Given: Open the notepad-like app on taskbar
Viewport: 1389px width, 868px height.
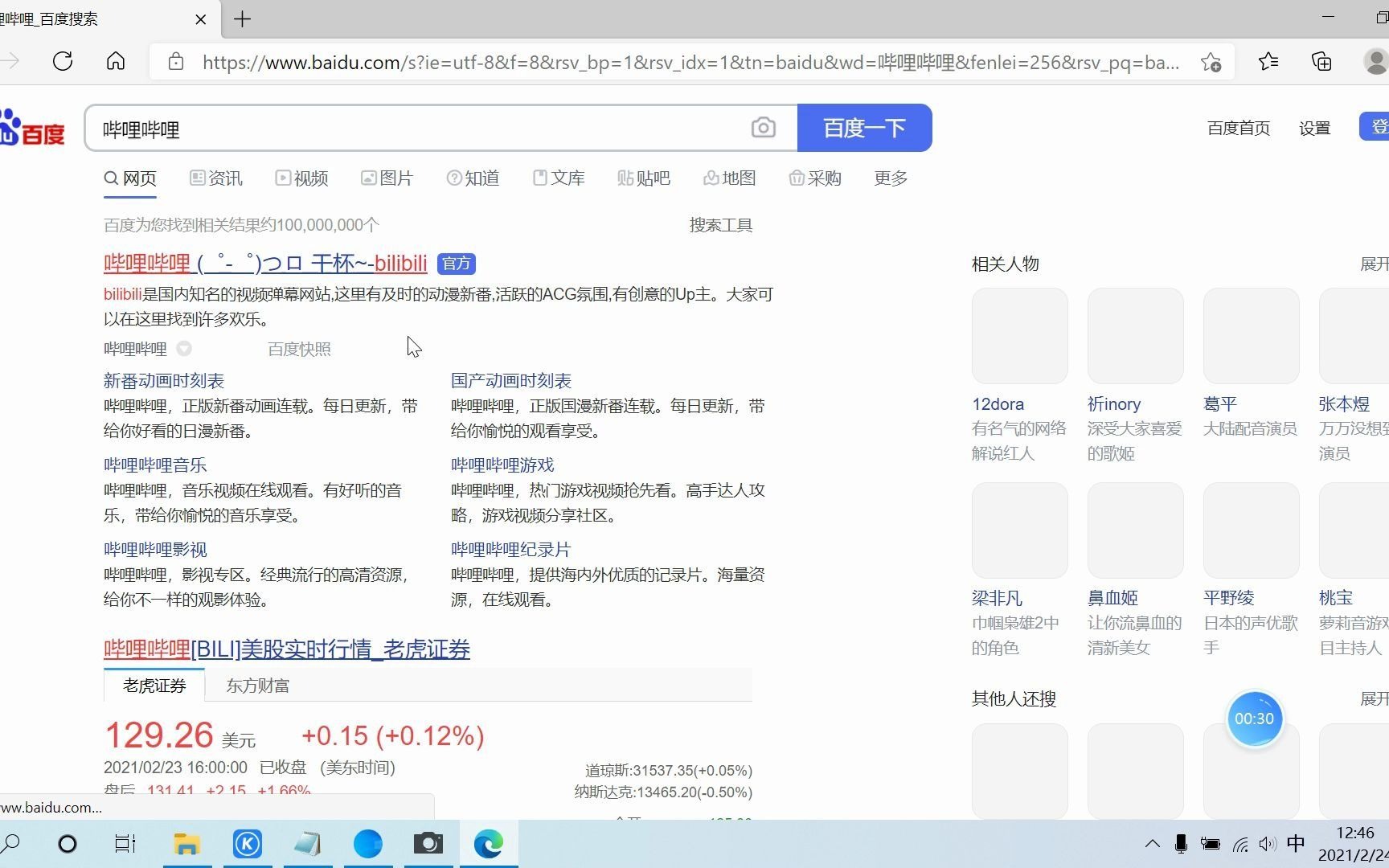Looking at the screenshot, I should click(x=308, y=844).
